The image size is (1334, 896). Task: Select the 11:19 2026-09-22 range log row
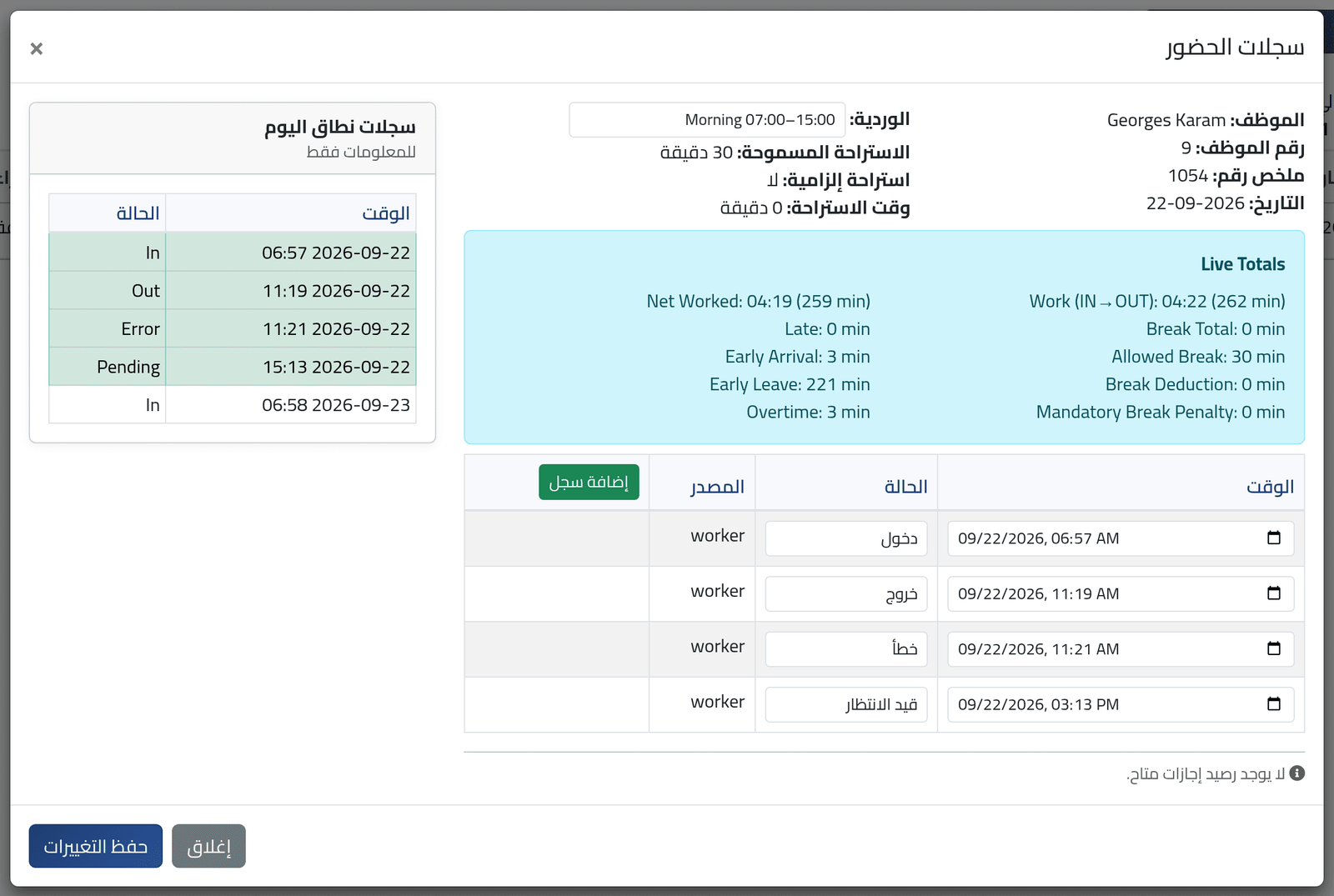click(233, 291)
